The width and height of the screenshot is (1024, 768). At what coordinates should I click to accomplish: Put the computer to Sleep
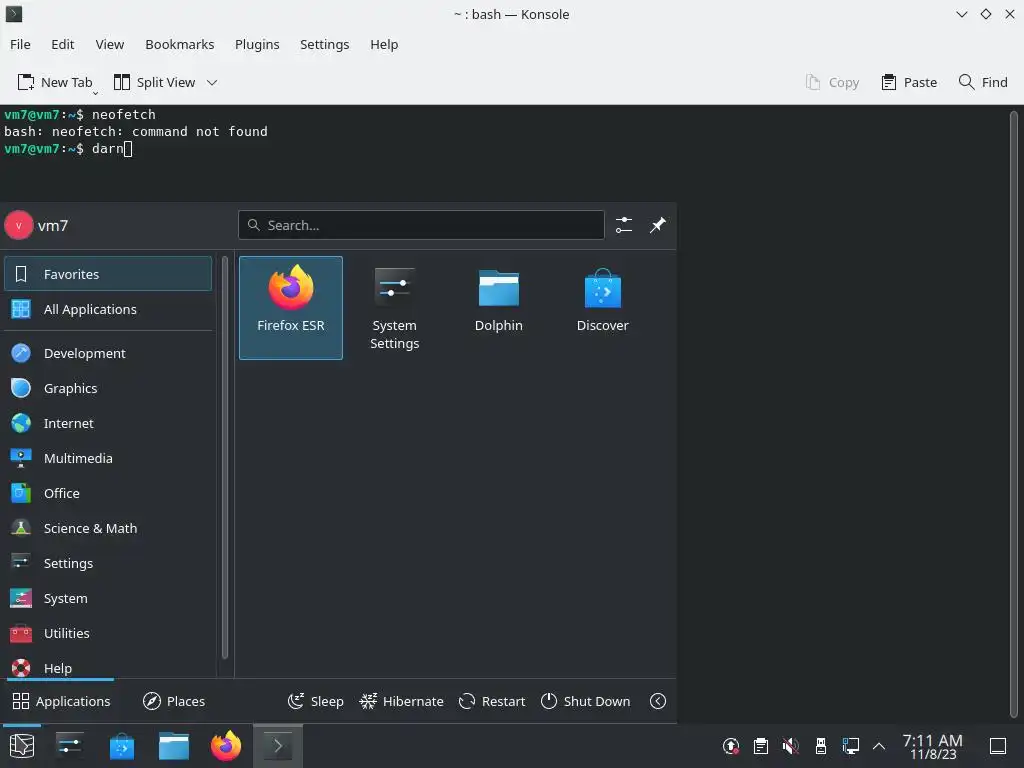[x=315, y=701]
